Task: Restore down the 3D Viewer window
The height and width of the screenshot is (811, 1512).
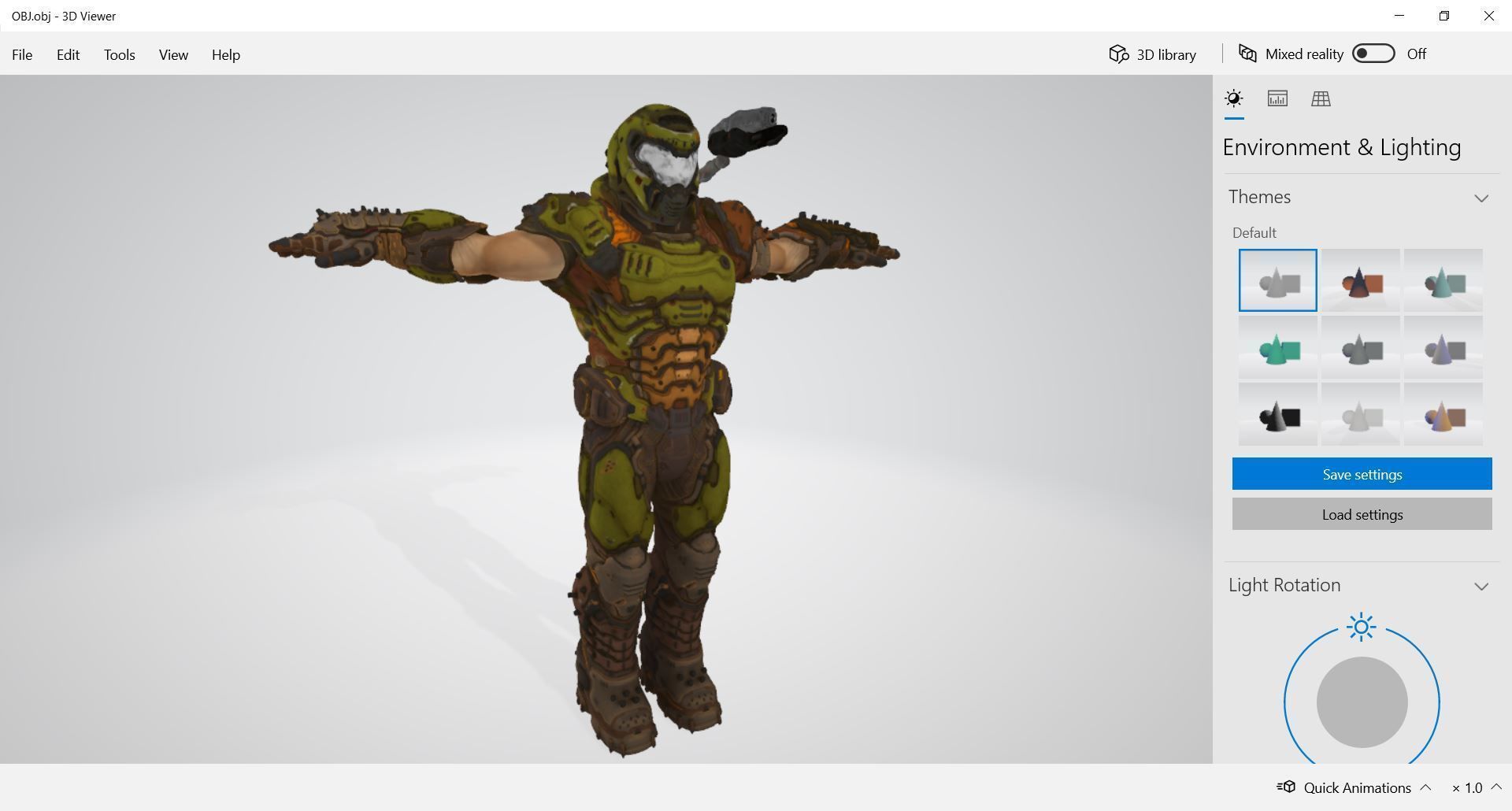Action: tap(1443, 16)
